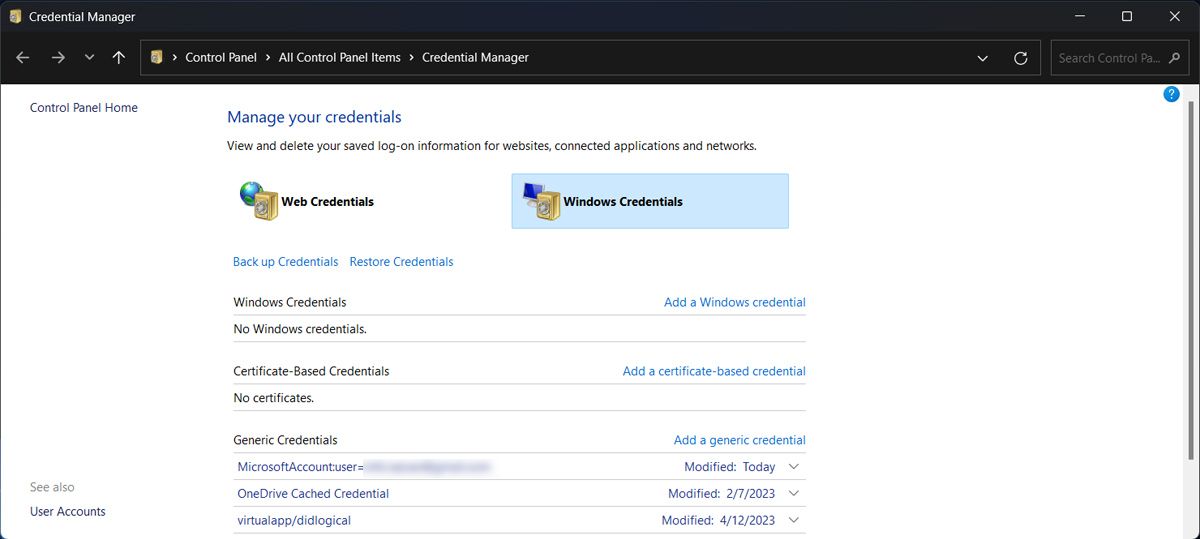
Task: Go up one level with up arrow
Action: point(119,58)
